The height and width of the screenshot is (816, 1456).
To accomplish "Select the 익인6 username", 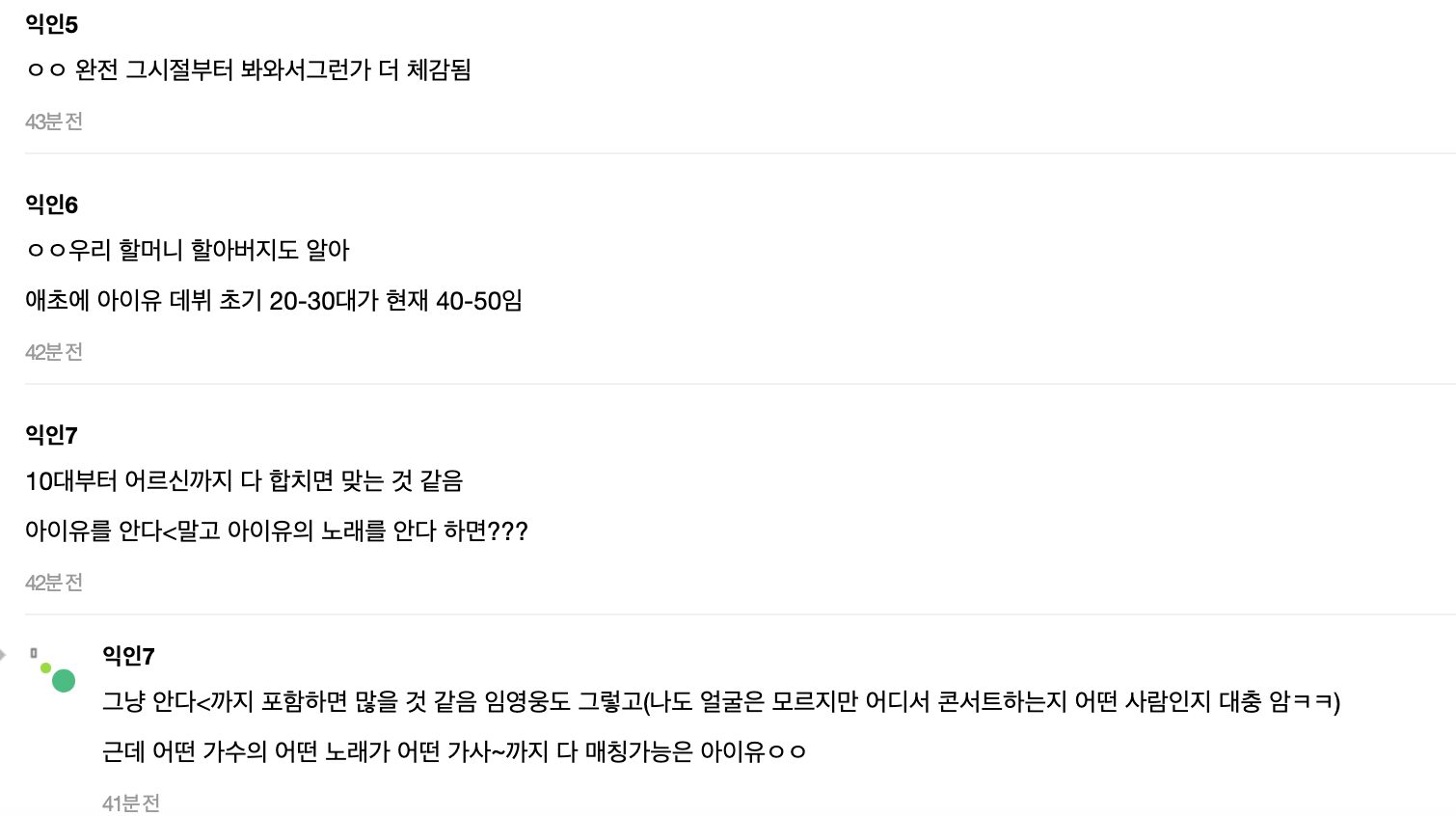I will tap(51, 204).
